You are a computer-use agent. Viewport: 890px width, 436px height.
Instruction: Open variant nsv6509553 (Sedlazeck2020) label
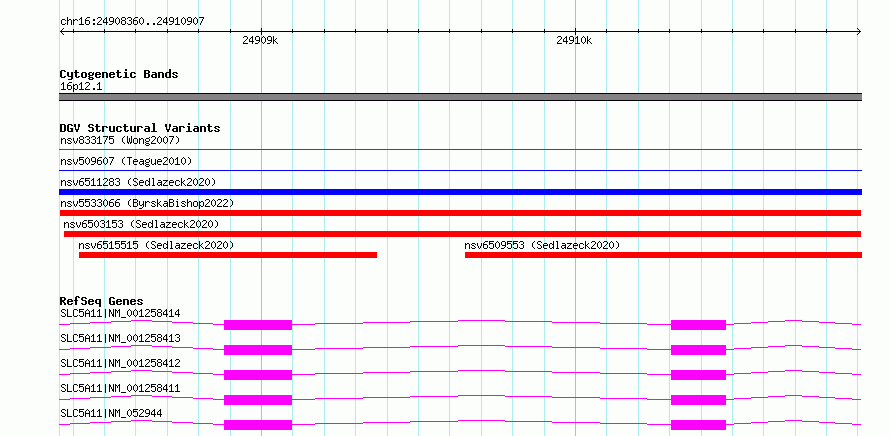(542, 245)
